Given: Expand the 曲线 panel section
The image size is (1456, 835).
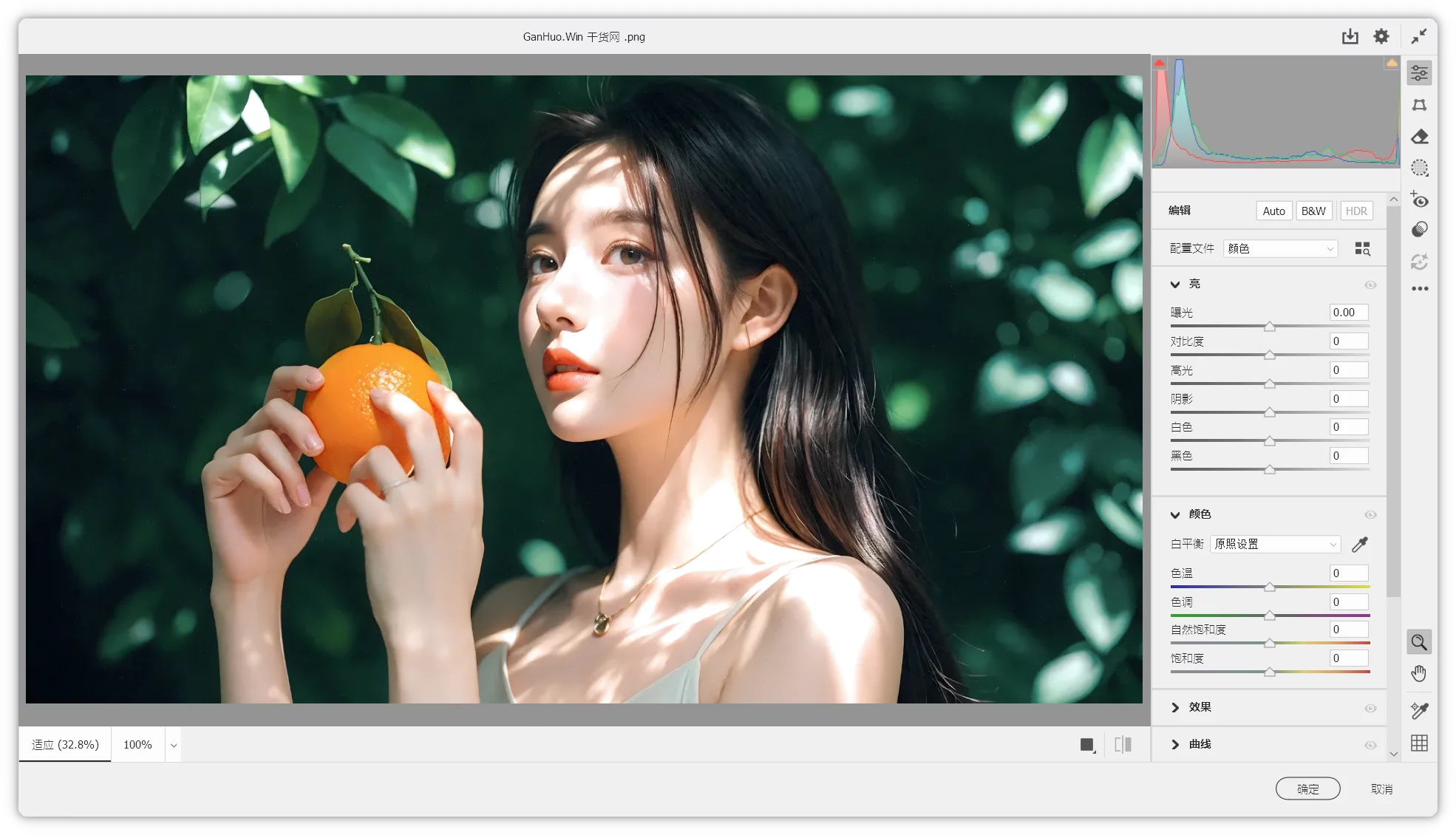Looking at the screenshot, I should point(1175,744).
